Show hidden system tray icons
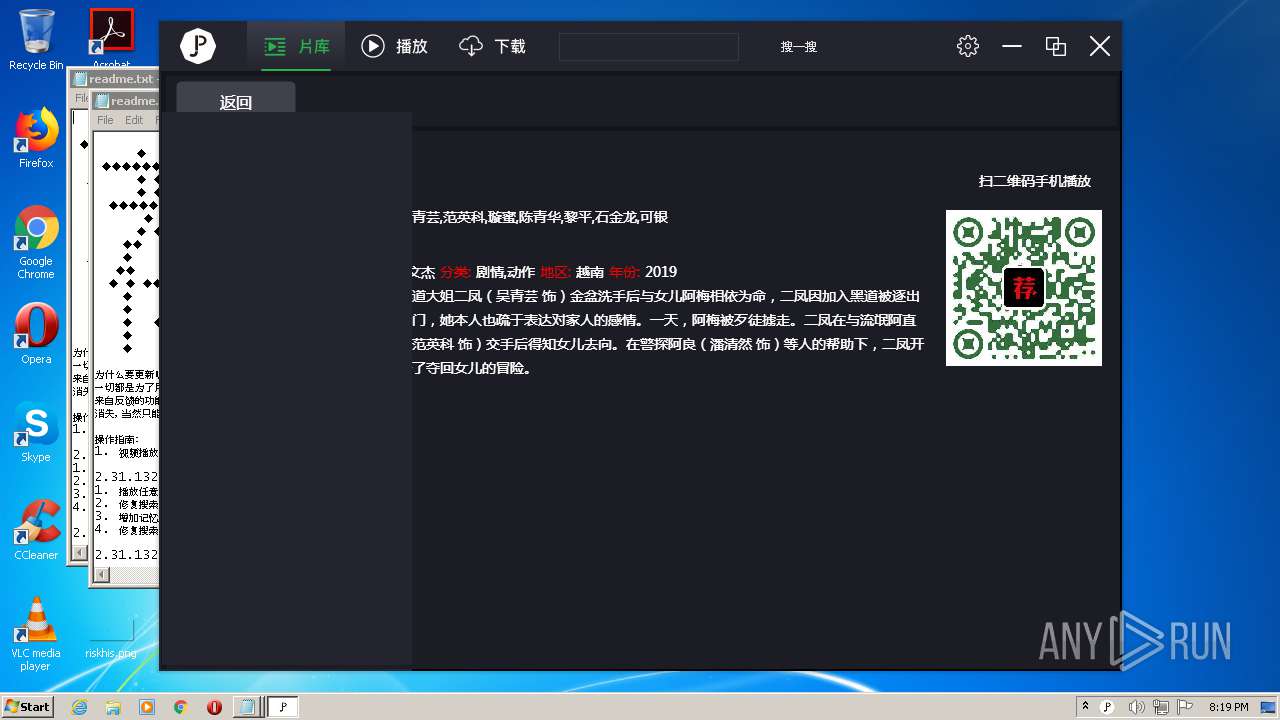 click(x=1086, y=706)
